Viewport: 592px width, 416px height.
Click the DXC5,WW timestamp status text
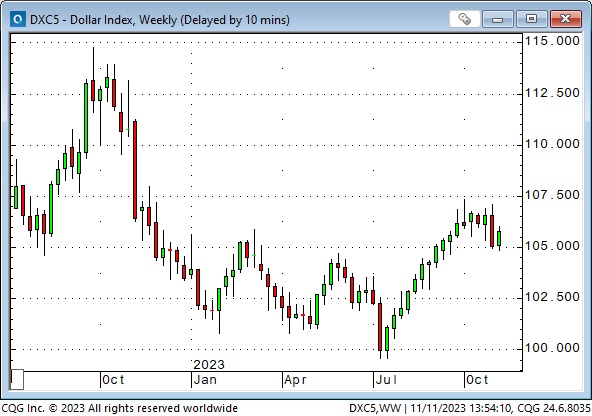(469, 408)
